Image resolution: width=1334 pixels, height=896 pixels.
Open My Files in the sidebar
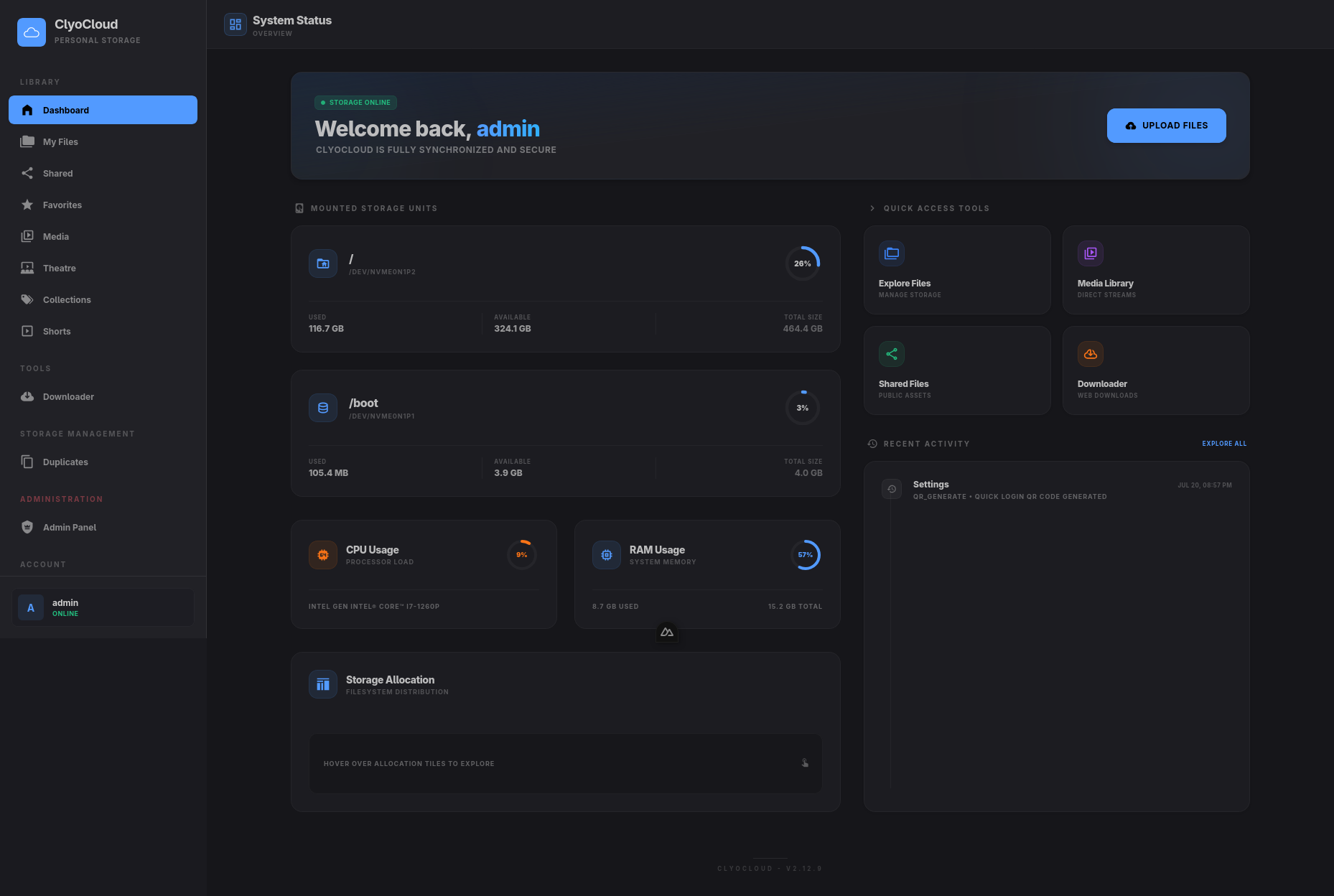coord(103,141)
